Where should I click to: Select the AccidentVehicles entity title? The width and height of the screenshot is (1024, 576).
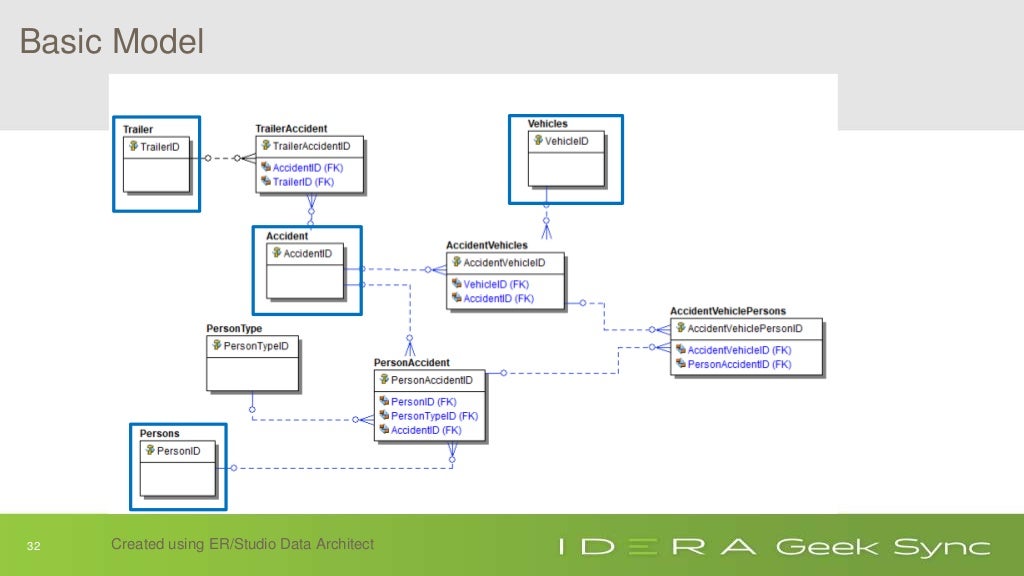click(x=487, y=245)
